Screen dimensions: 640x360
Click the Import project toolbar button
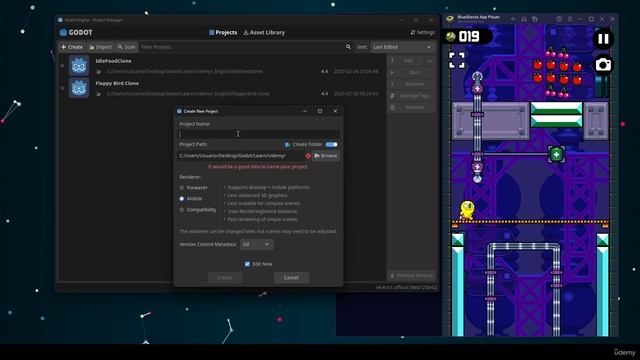tap(100, 47)
